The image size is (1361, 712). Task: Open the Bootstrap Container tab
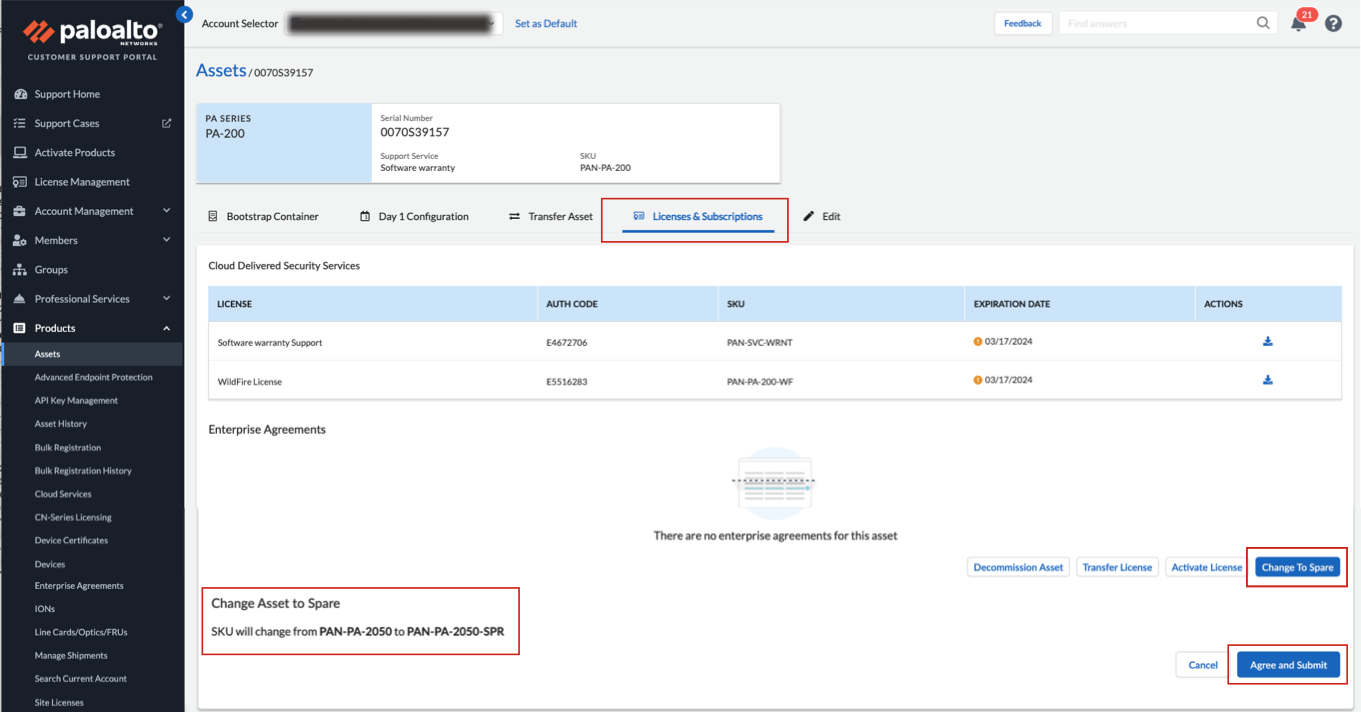(x=263, y=216)
